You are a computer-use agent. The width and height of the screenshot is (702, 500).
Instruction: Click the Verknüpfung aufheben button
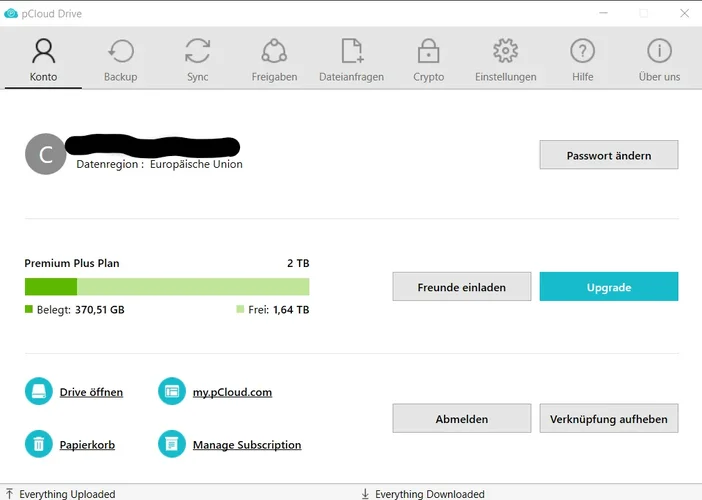(609, 418)
